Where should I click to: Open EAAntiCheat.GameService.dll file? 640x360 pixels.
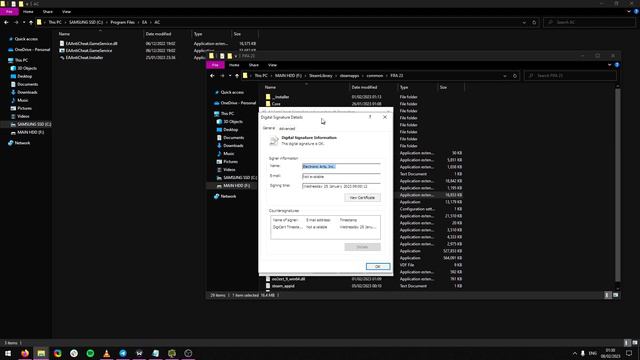[x=91, y=44]
